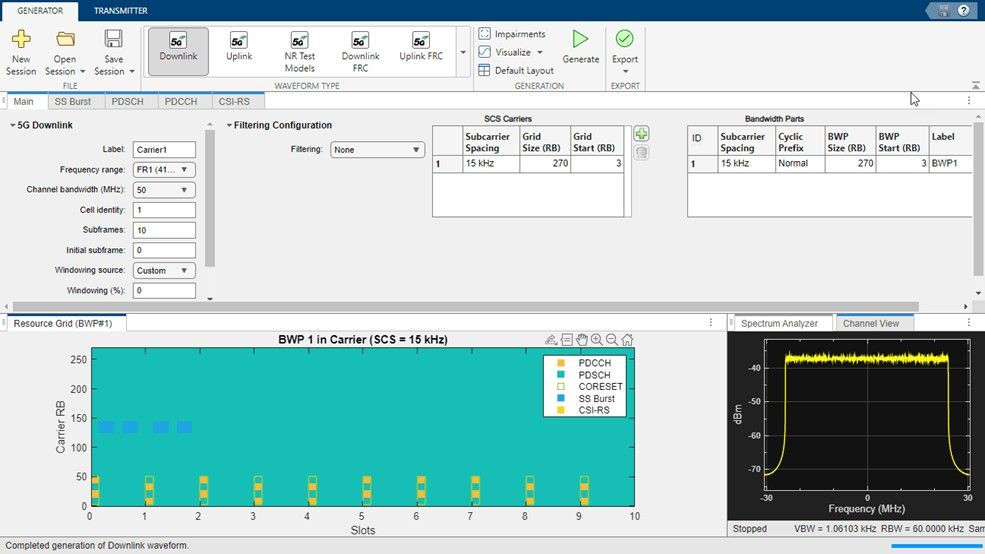Image resolution: width=985 pixels, height=554 pixels.
Task: Open the Frequency range dropdown
Action: tap(164, 170)
